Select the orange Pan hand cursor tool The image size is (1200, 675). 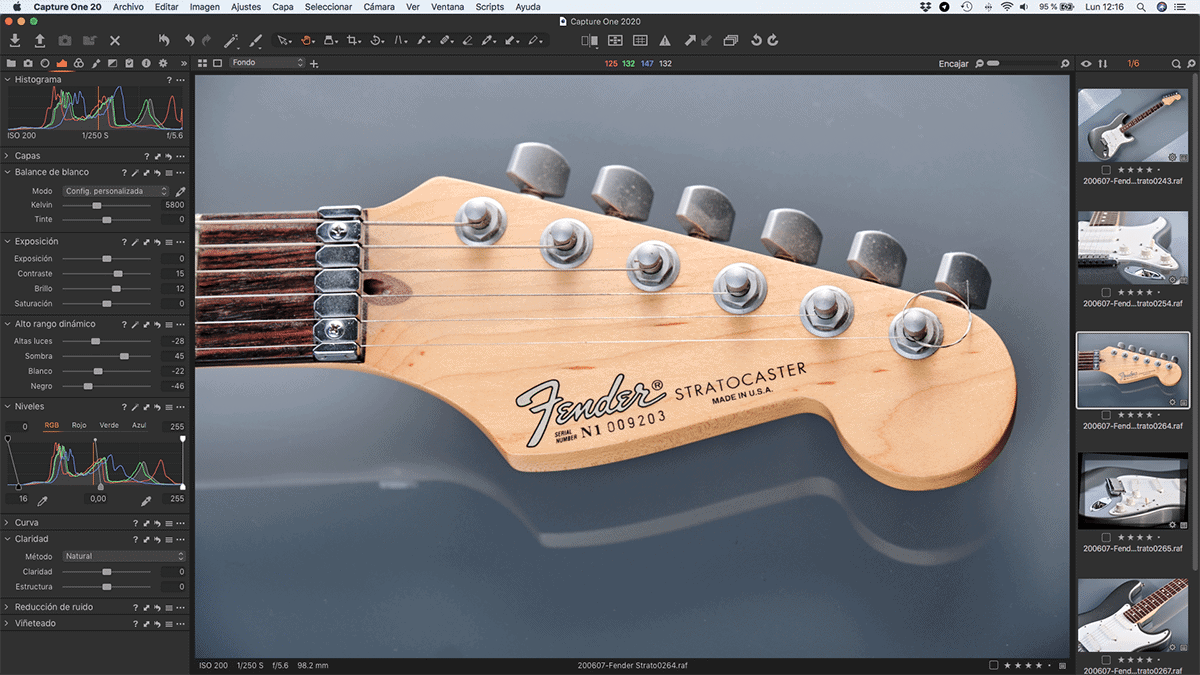pos(308,41)
